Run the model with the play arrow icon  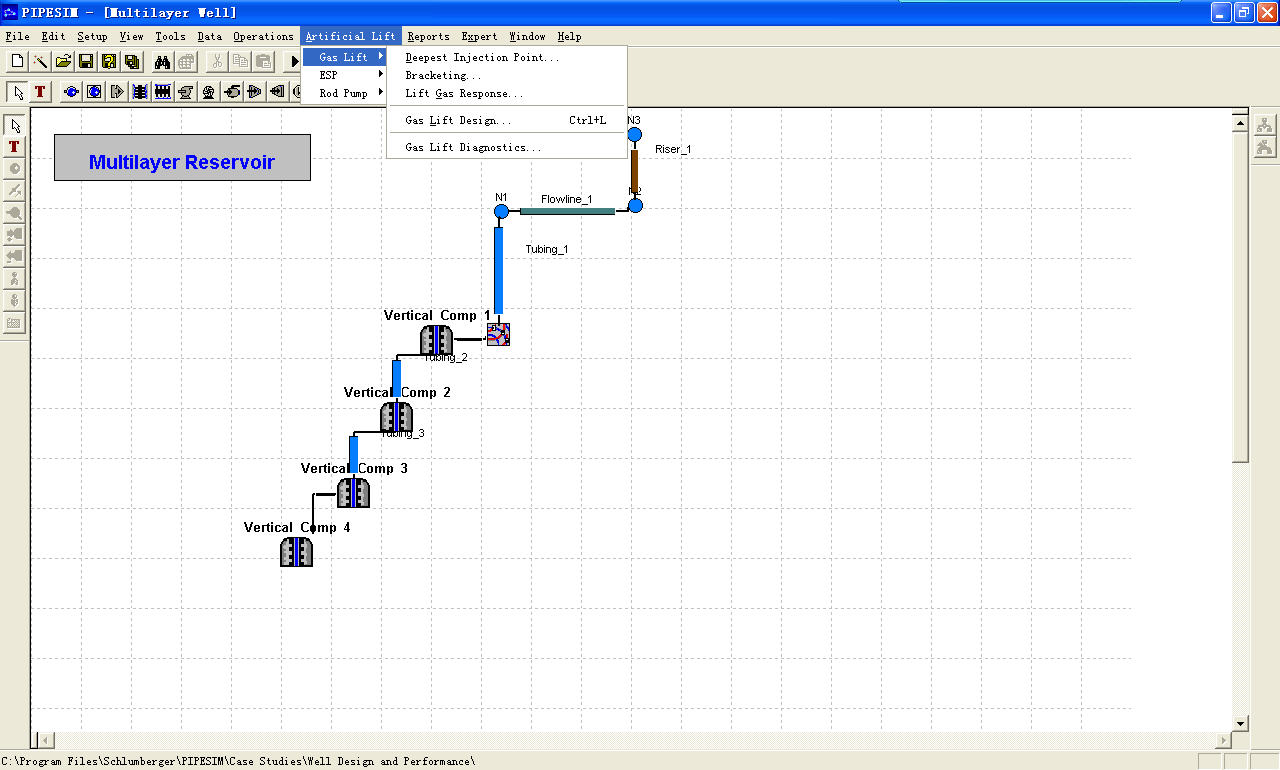(293, 61)
